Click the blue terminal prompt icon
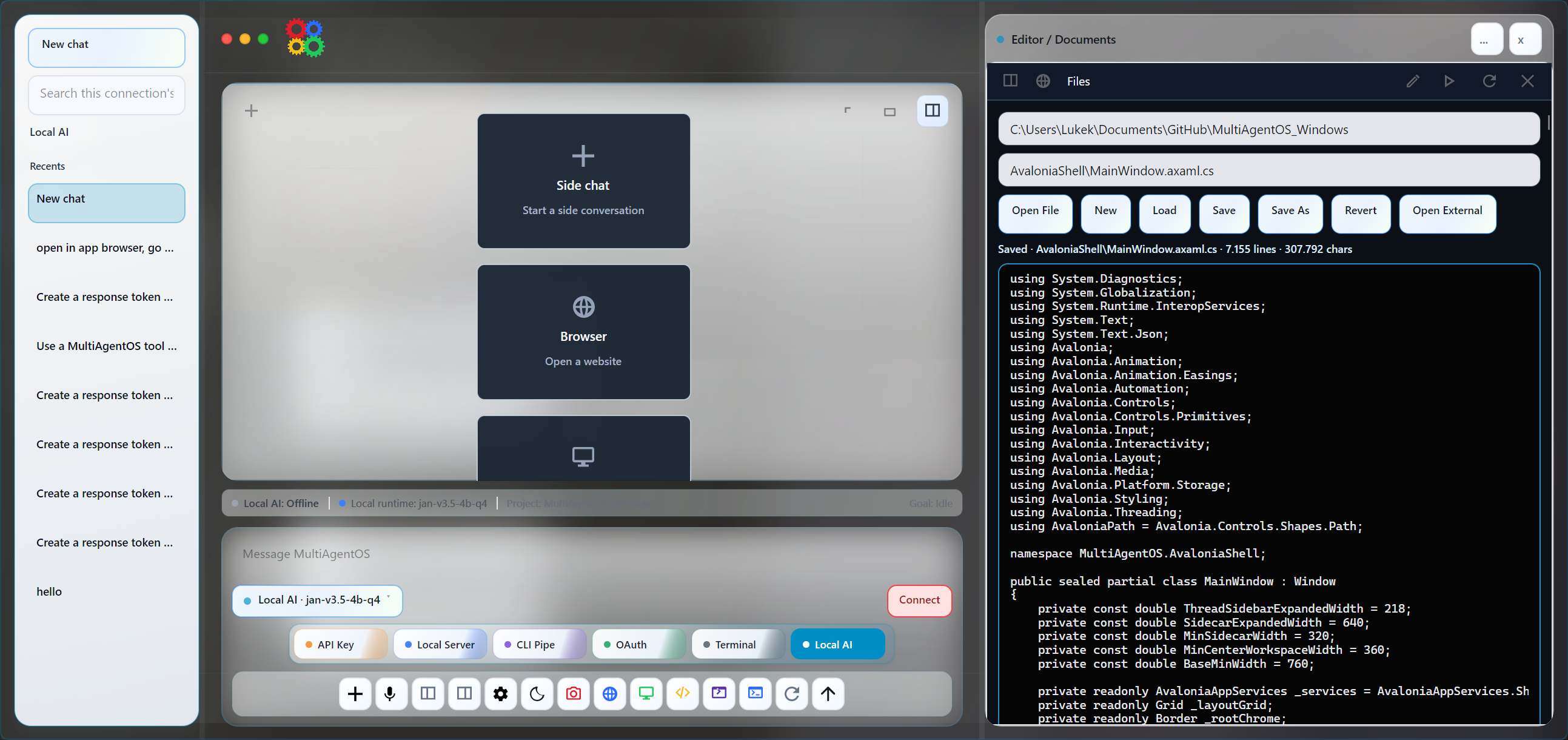This screenshot has height=740, width=1568. point(756,693)
